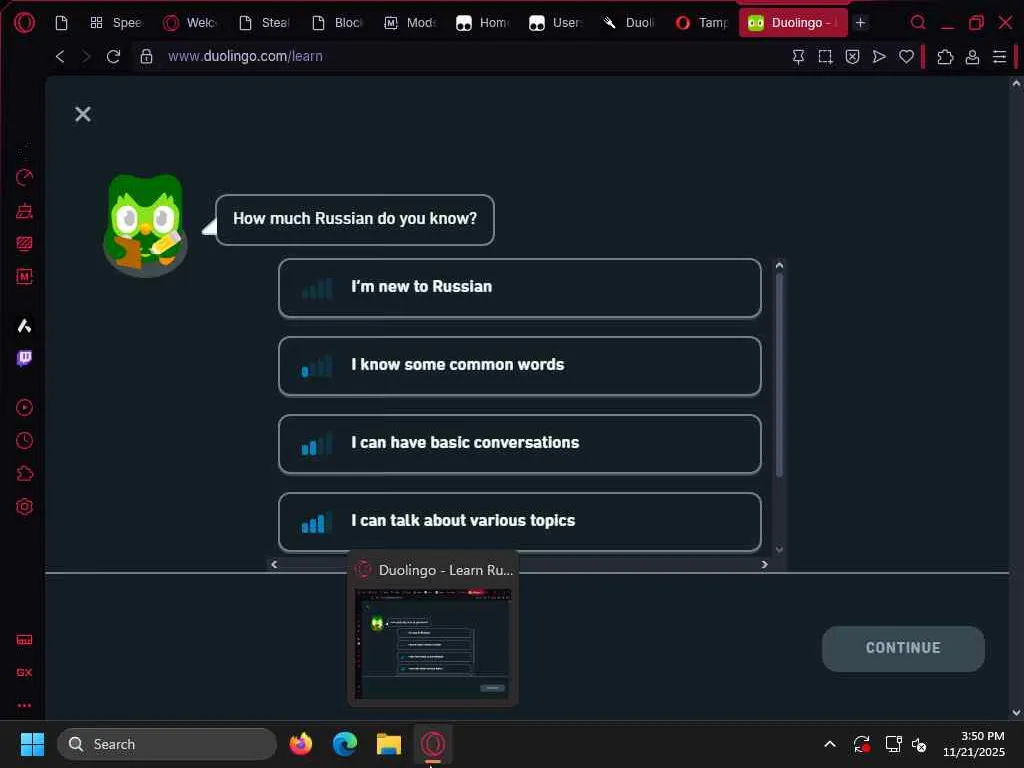Select I can talk about various topics
Viewport: 1024px width, 768px height.
click(520, 522)
